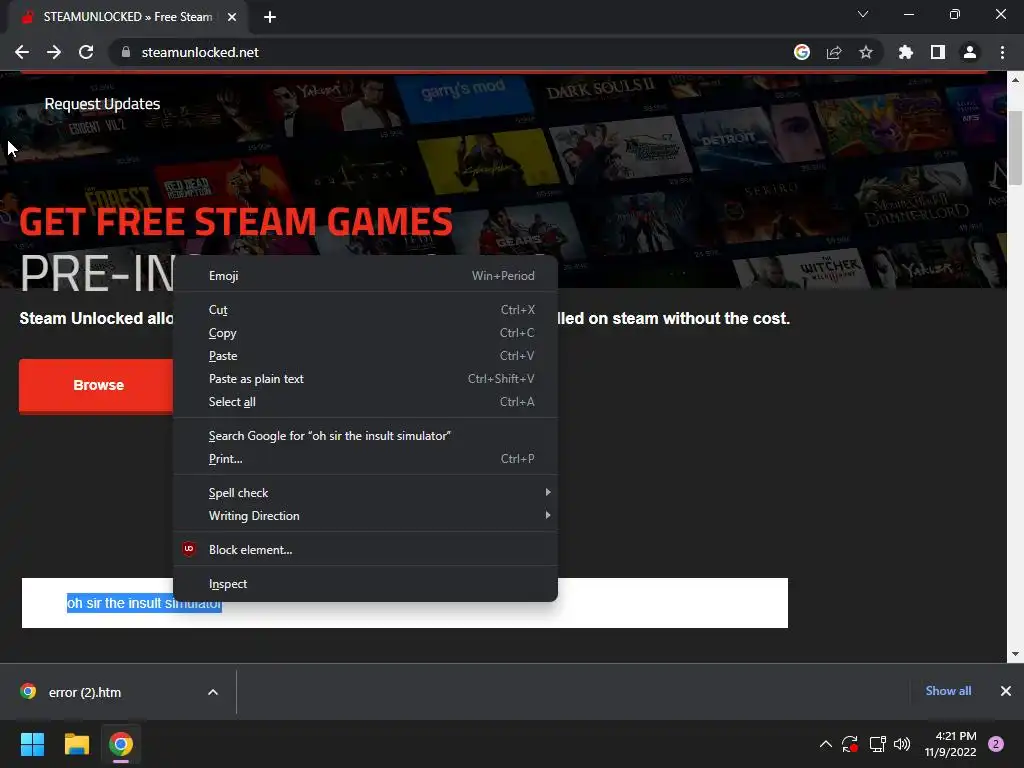Click the browser Back arrow
This screenshot has height=768, width=1024.
(22, 52)
